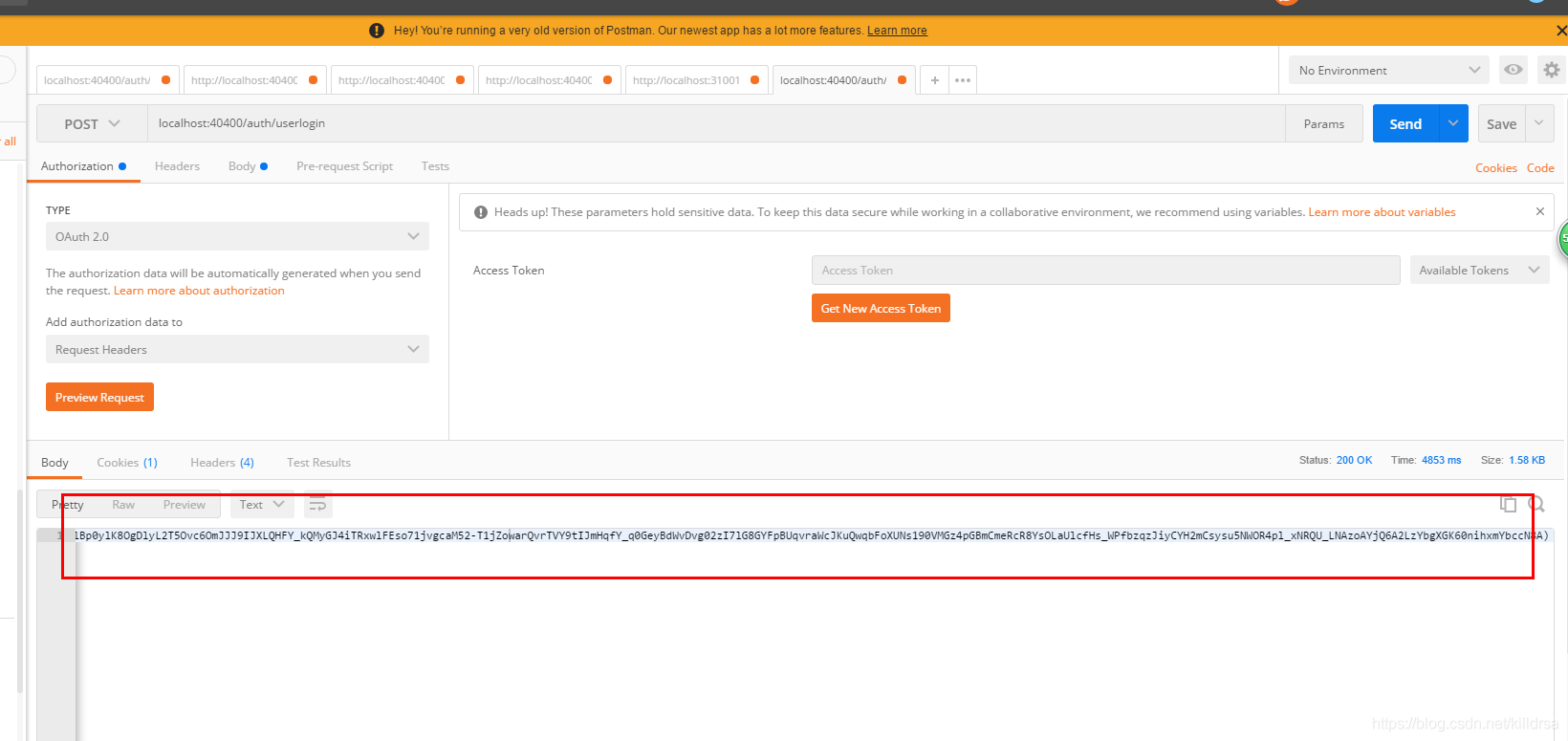Open environment quick look eye icon

click(x=1513, y=70)
